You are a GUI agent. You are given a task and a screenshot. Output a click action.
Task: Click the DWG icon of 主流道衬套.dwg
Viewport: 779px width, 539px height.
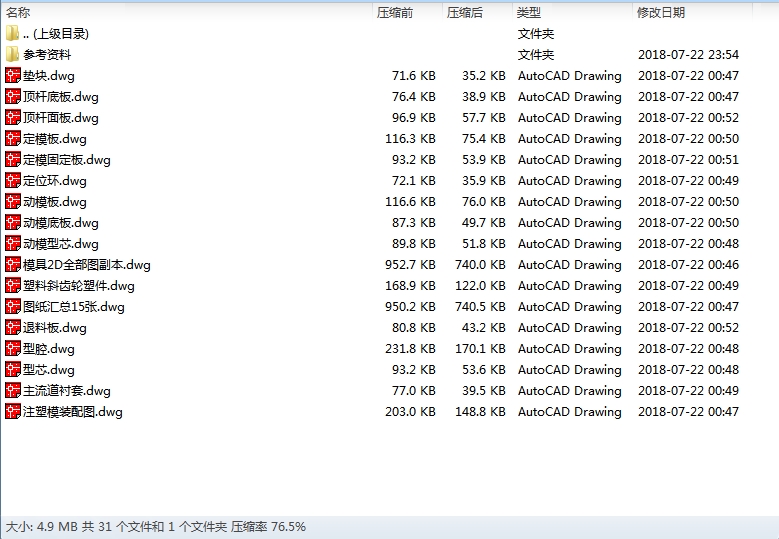click(x=12, y=390)
